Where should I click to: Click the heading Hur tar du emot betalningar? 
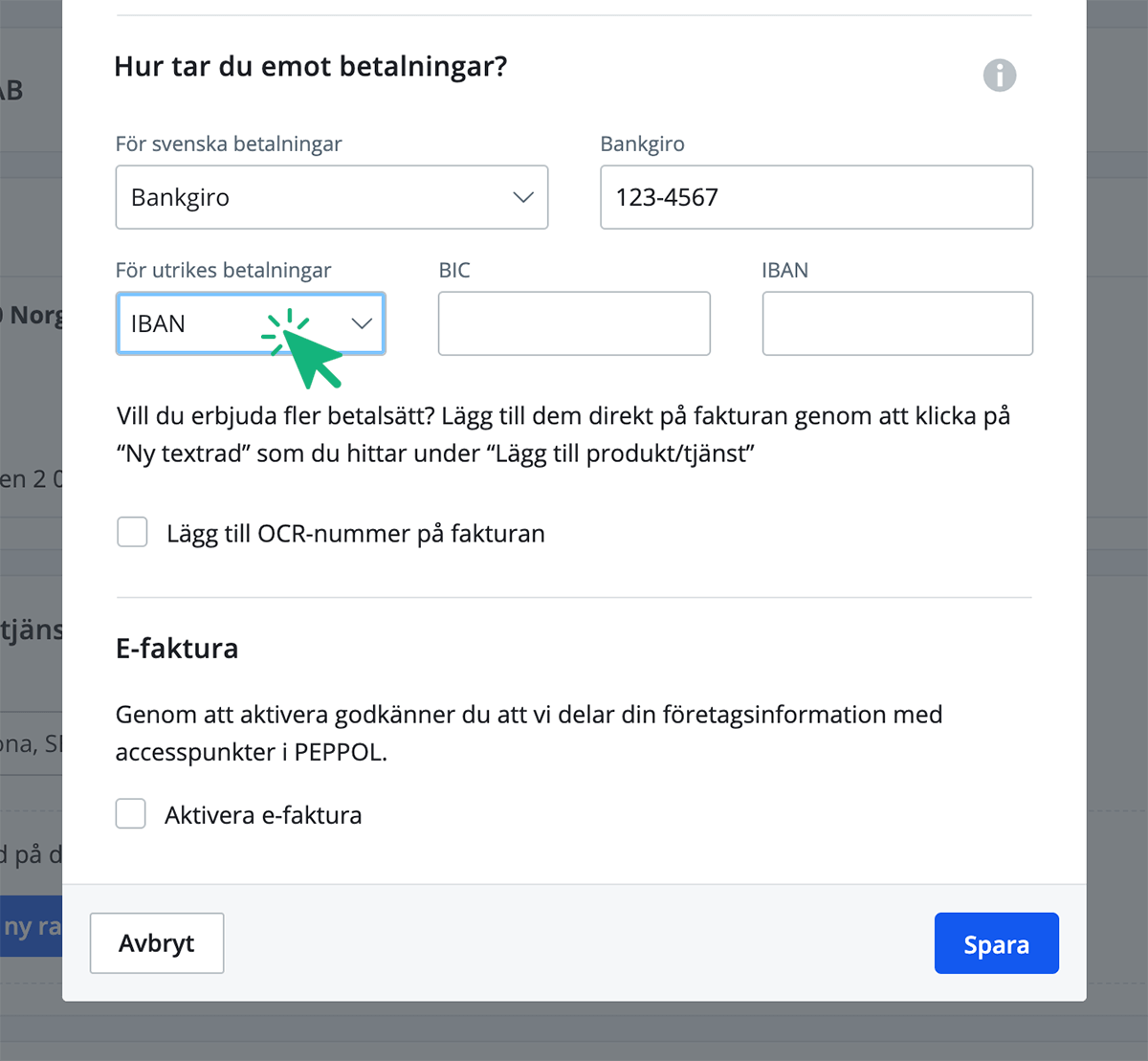[311, 66]
